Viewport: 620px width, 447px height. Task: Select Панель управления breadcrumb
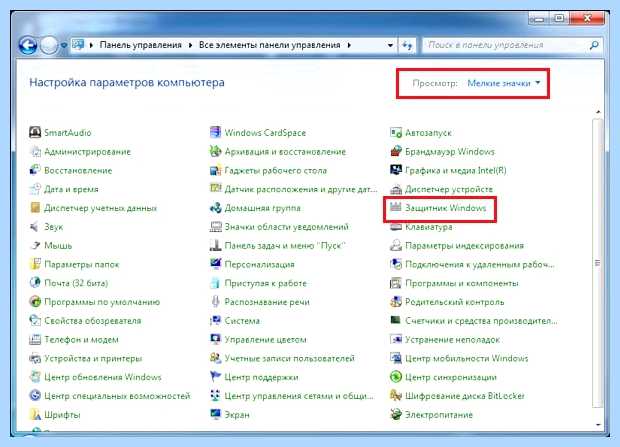140,45
